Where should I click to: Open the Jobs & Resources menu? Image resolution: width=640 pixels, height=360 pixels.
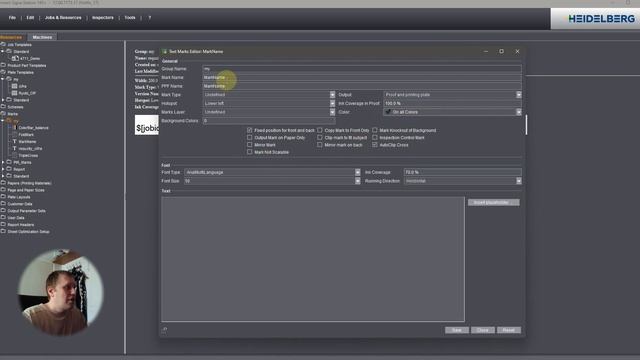(63, 18)
